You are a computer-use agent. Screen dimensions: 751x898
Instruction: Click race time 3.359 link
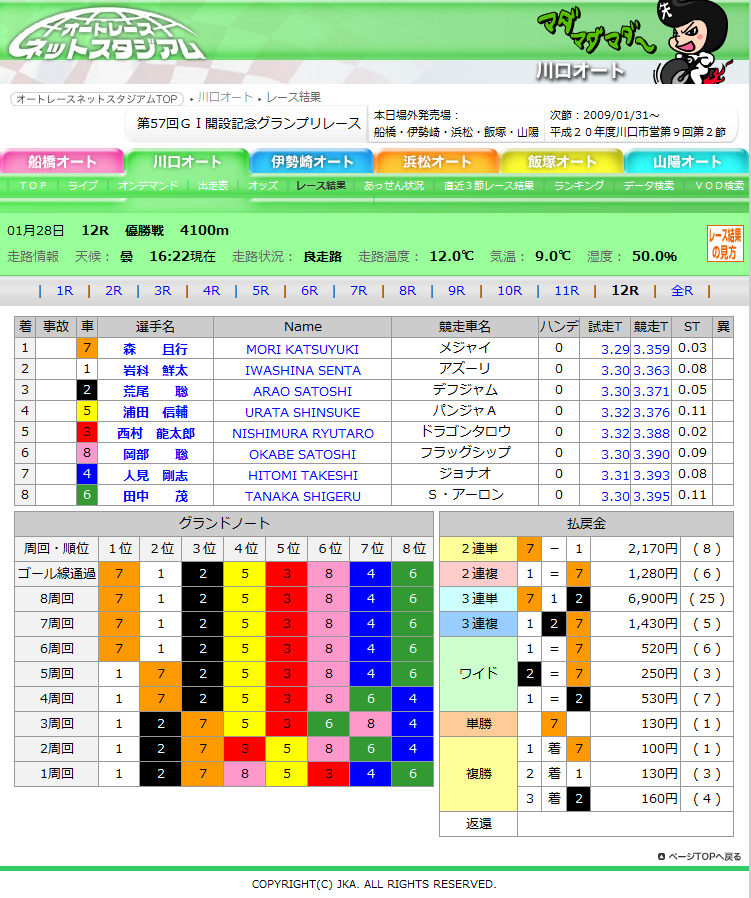click(x=651, y=349)
